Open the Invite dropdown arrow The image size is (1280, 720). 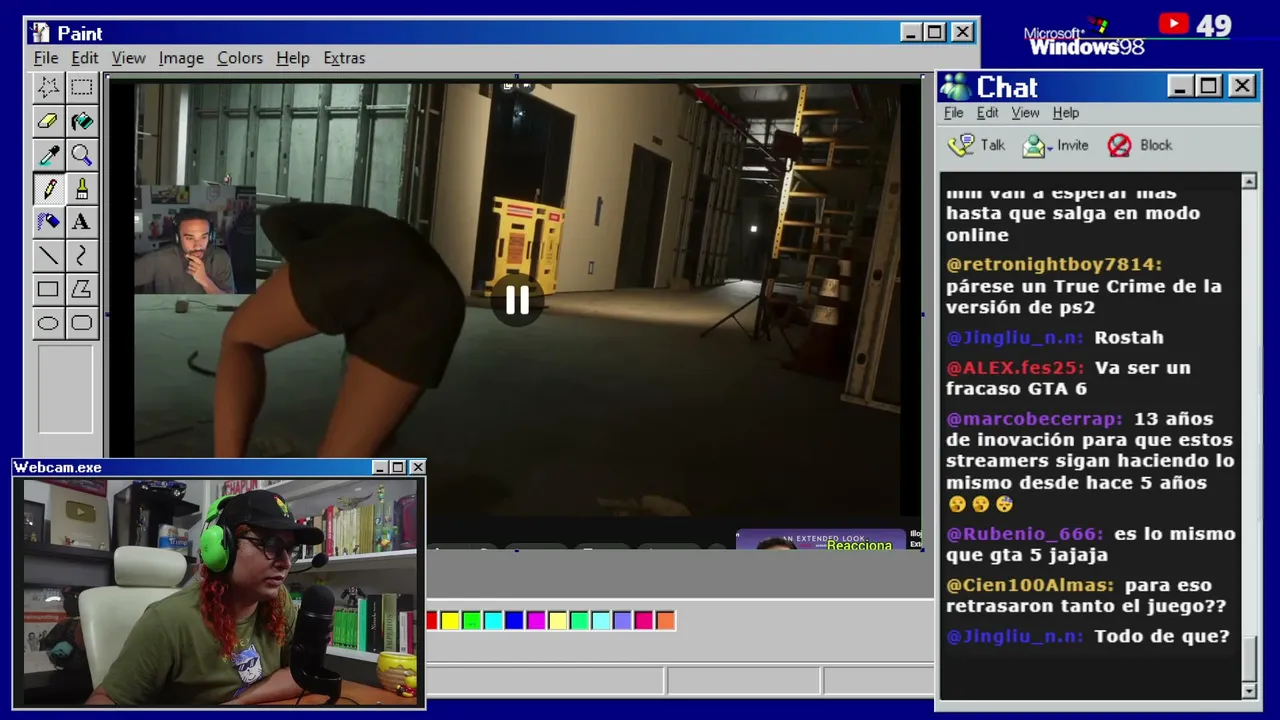(x=1050, y=147)
